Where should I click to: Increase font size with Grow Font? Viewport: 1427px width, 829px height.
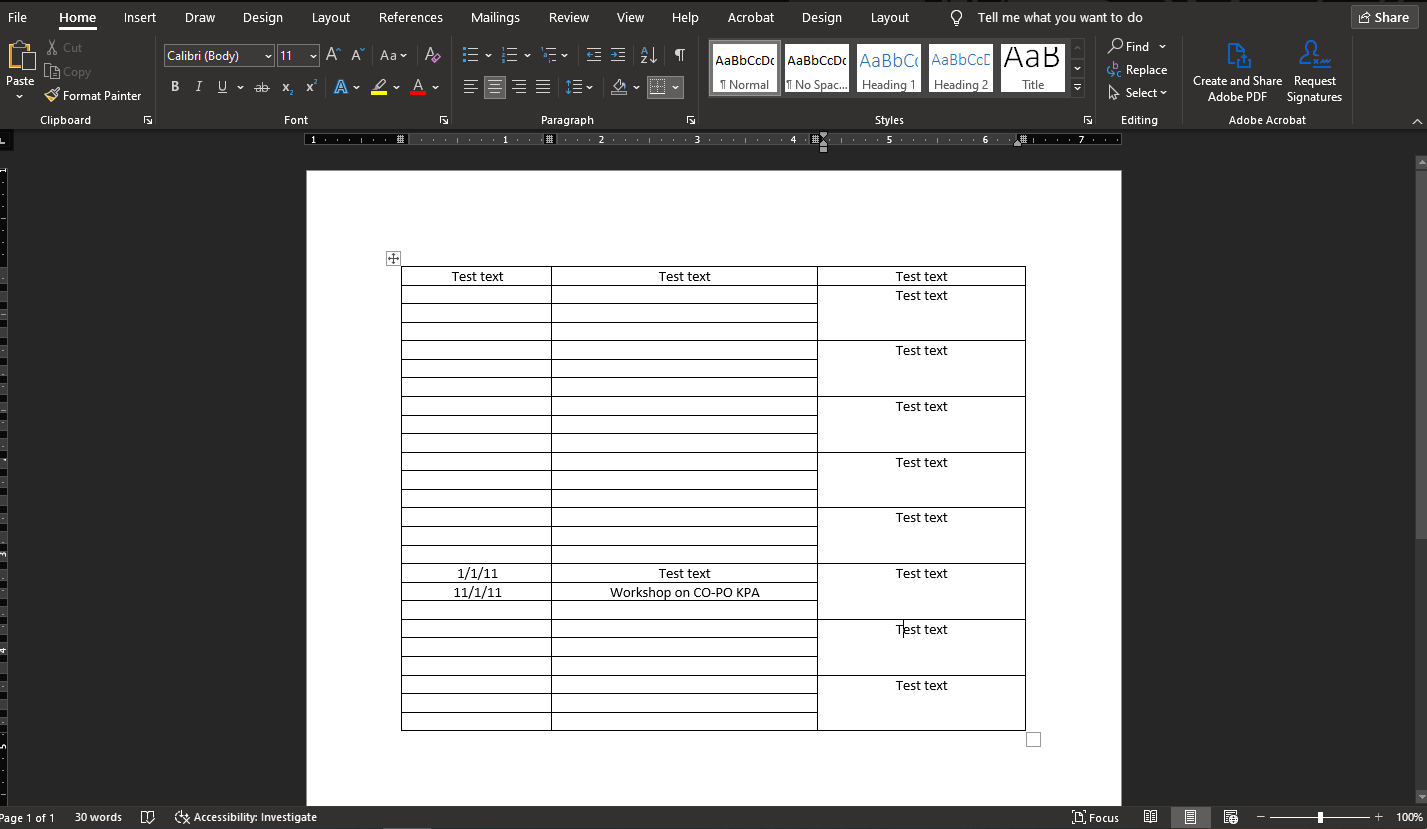coord(334,55)
